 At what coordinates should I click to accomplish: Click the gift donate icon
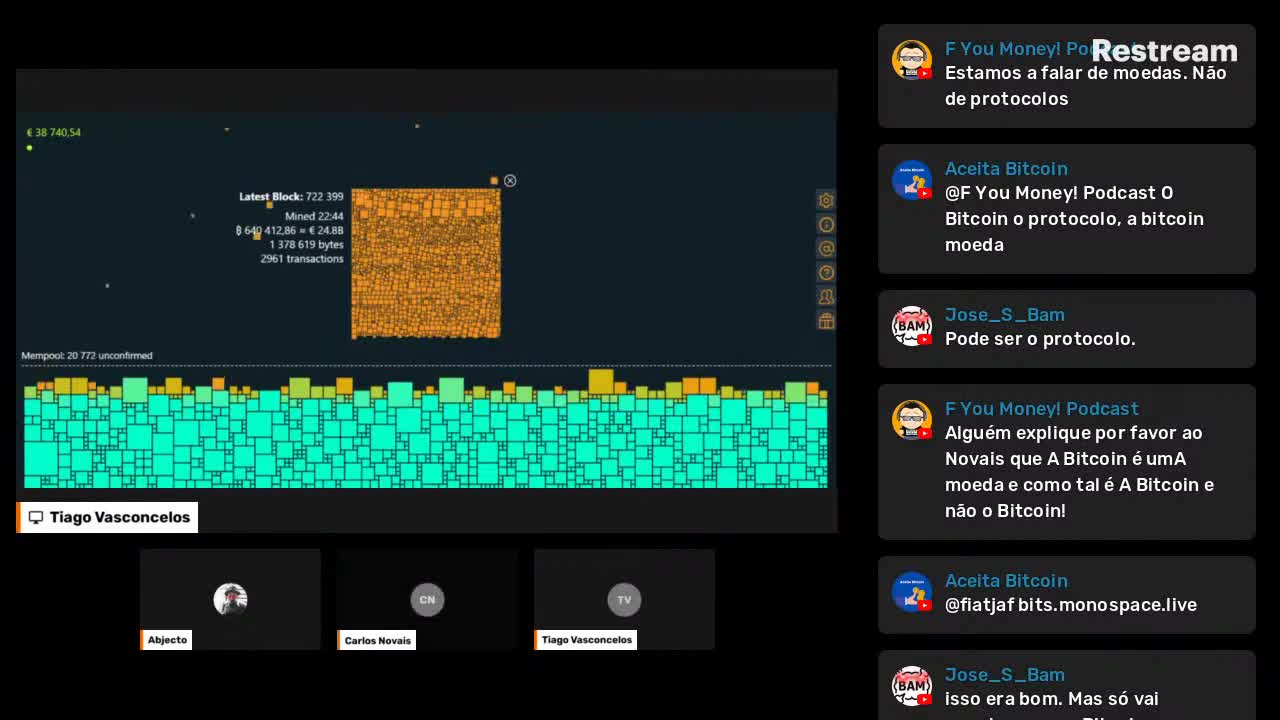click(826, 320)
